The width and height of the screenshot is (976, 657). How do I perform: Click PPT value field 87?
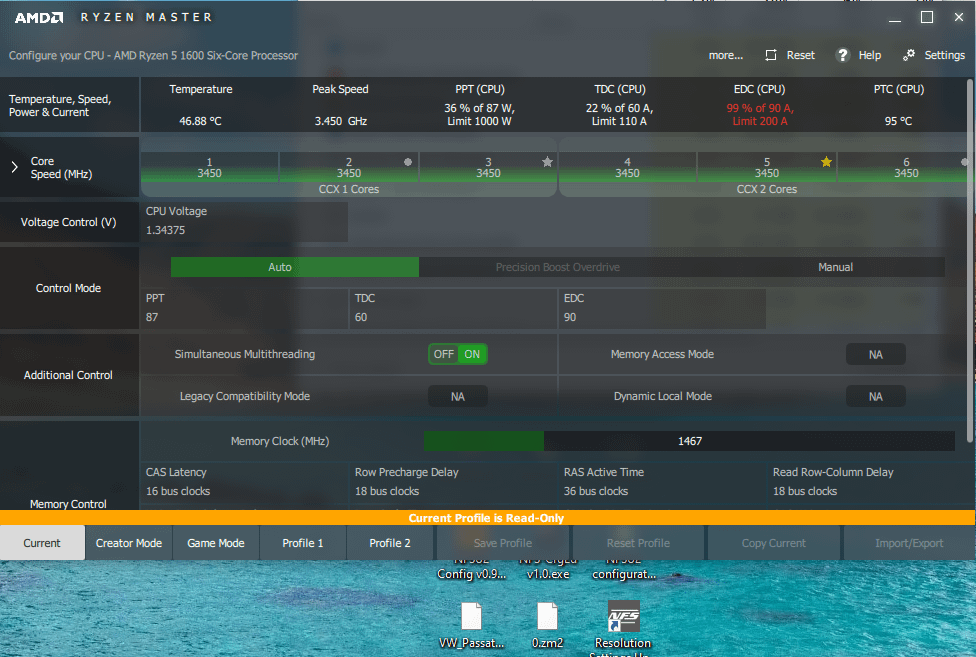pos(245,308)
